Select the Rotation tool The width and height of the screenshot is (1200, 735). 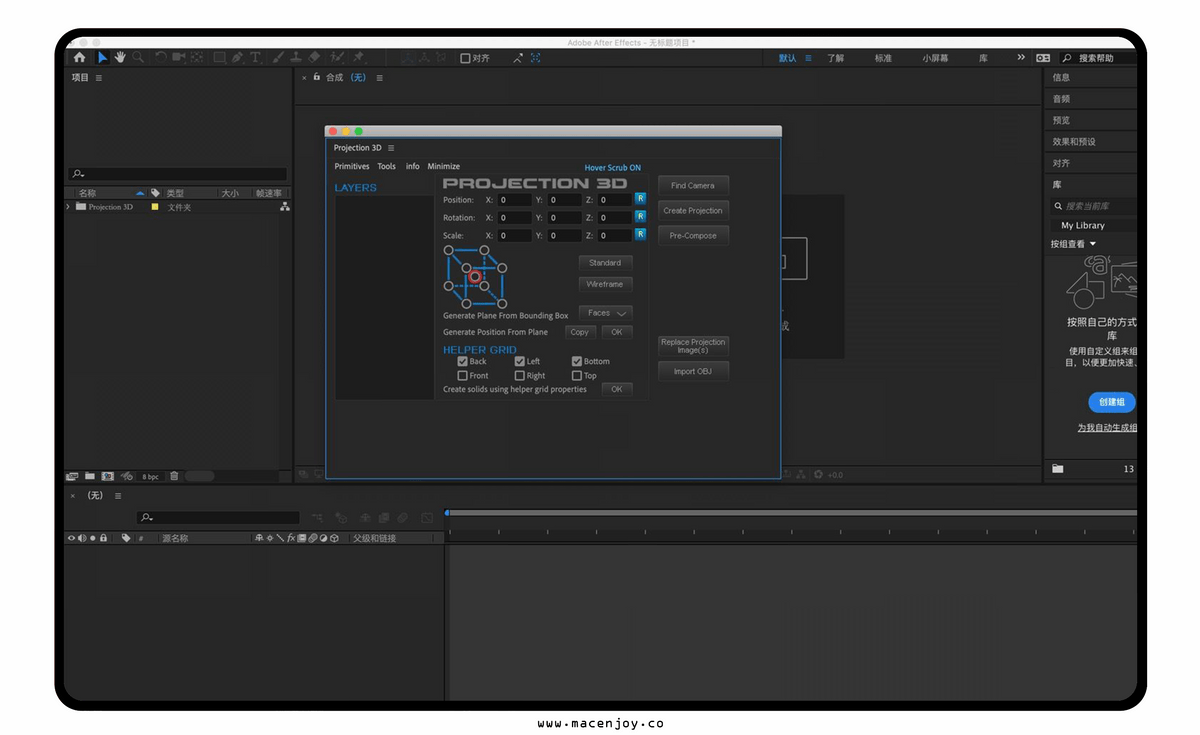[x=161, y=58]
